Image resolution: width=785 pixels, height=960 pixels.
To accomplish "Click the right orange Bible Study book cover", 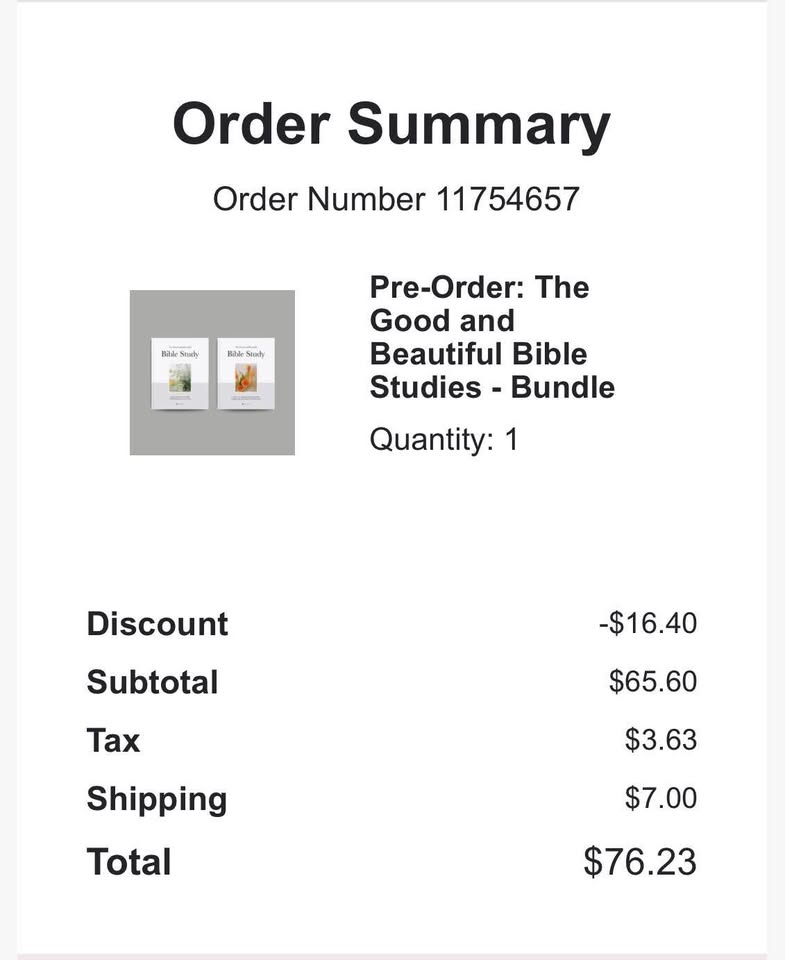I will pyautogui.click(x=246, y=373).
